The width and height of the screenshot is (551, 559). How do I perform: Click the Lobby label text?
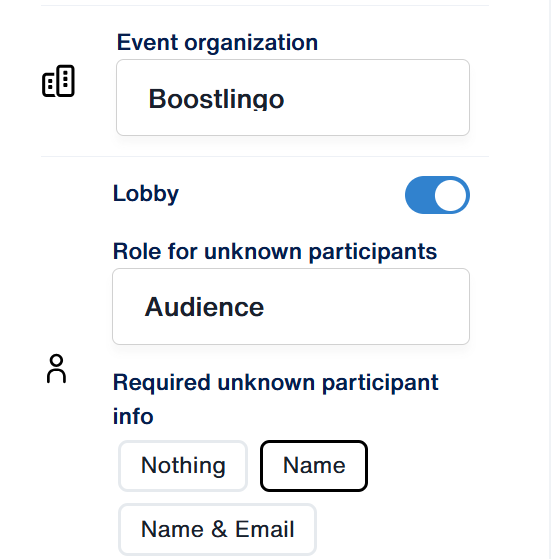pos(145,194)
